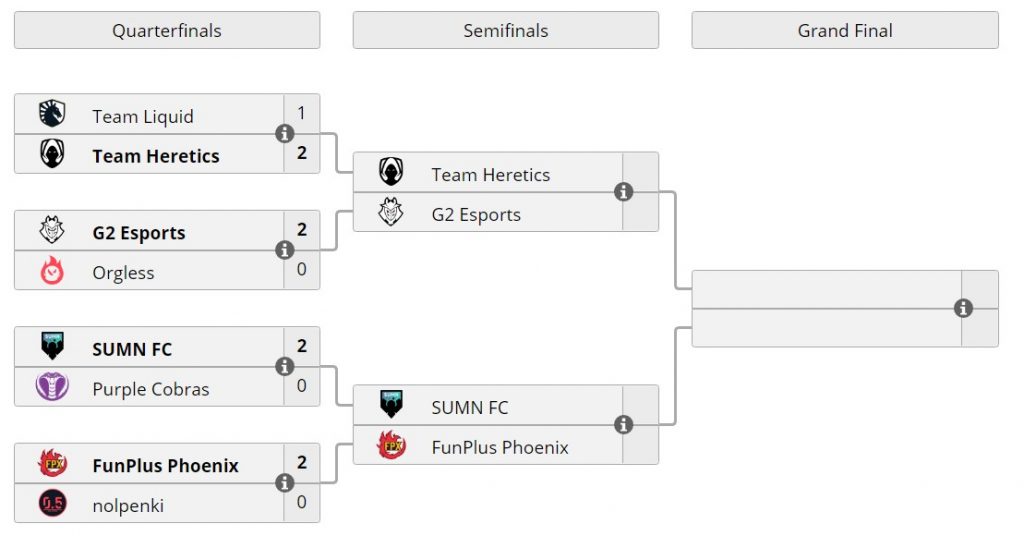Show match info for SUMN FC vs Purple Cobras
Screen dimensions: 1024x536
click(284, 366)
